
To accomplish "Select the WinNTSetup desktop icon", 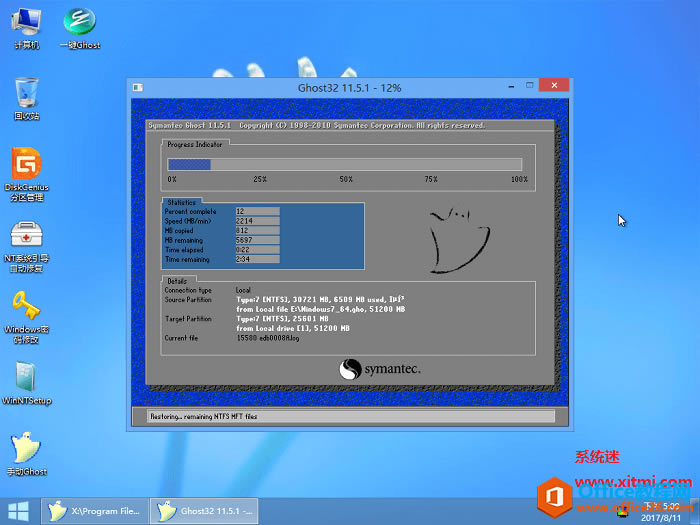I will point(27,383).
